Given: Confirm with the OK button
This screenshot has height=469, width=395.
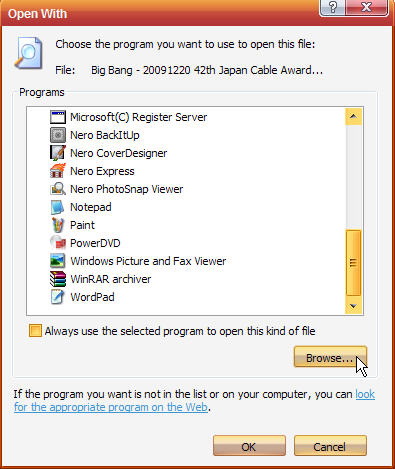Looking at the screenshot, I should tap(249, 446).
